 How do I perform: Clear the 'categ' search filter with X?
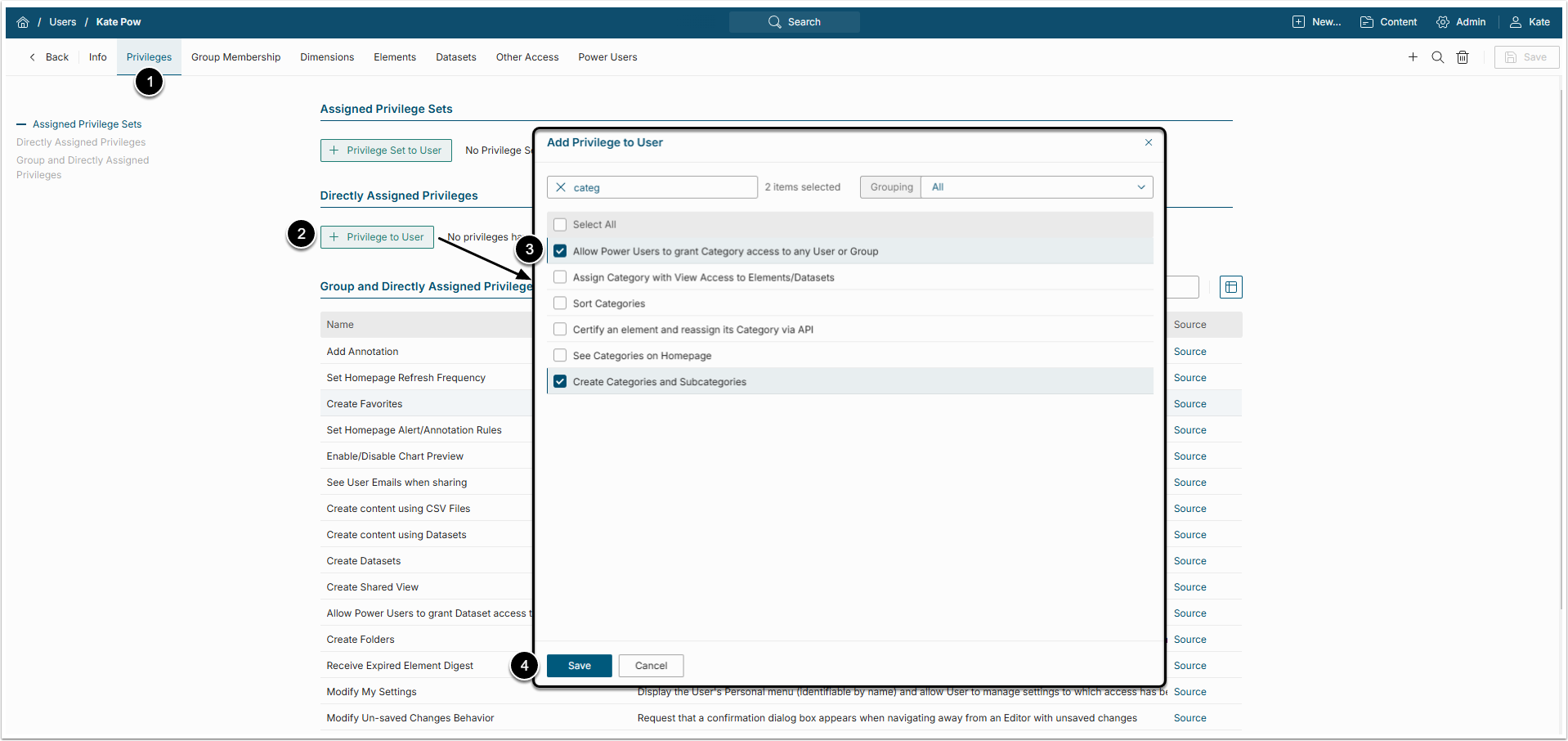tap(561, 187)
